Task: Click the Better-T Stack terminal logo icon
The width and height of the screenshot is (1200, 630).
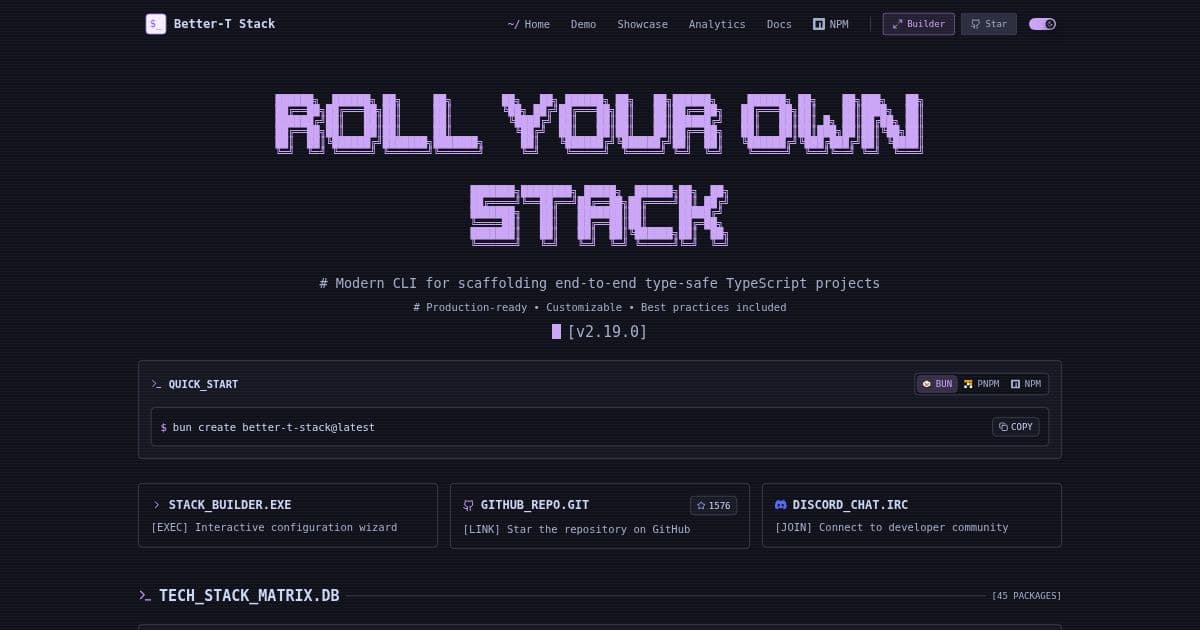Action: tap(156, 24)
